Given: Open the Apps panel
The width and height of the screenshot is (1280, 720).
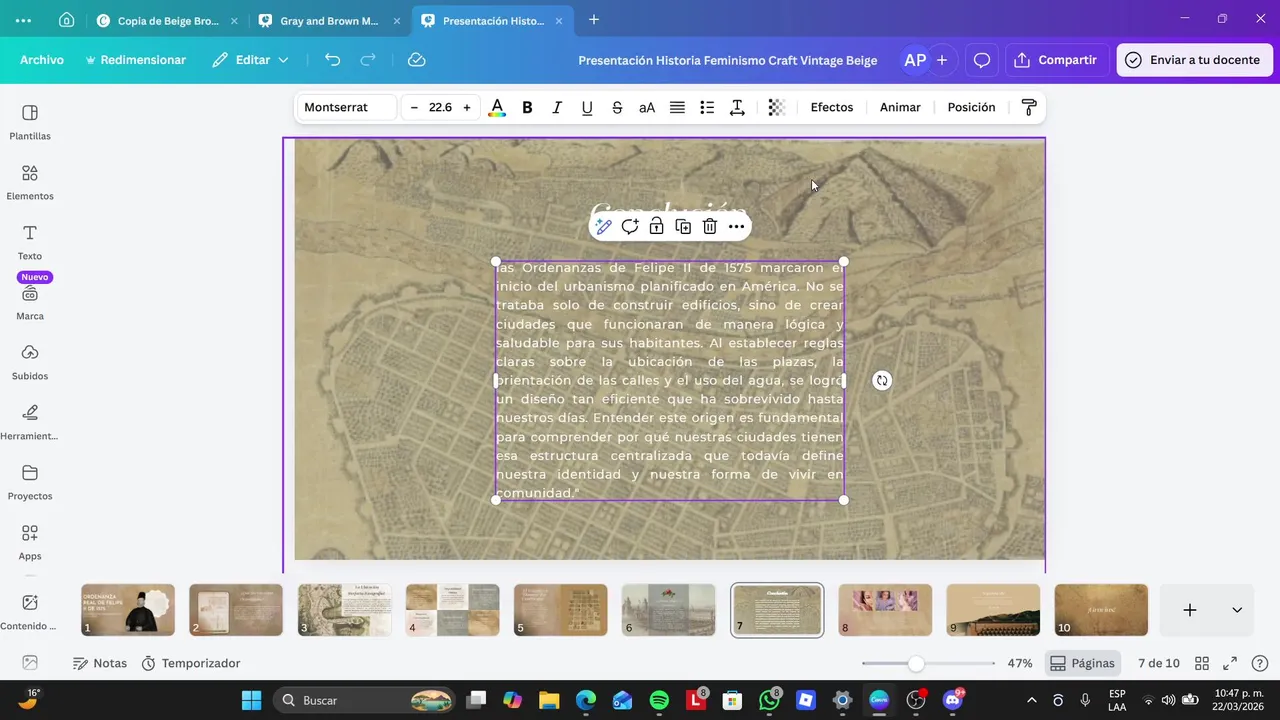Looking at the screenshot, I should click(x=30, y=542).
